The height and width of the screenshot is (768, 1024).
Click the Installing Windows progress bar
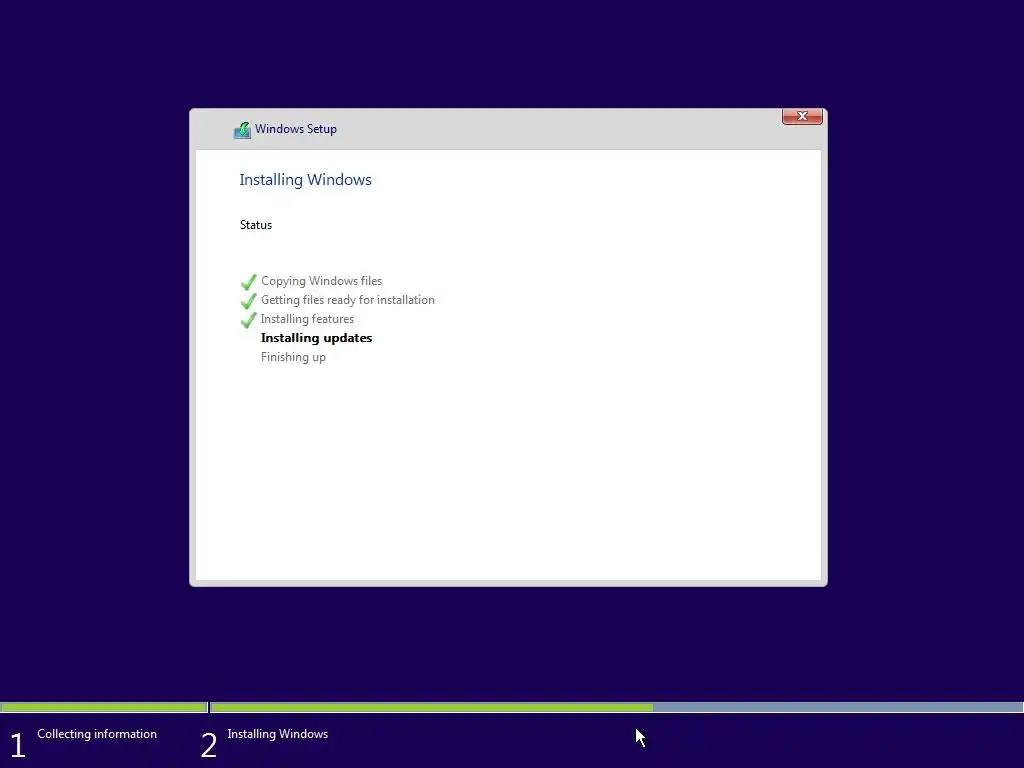tap(616, 707)
